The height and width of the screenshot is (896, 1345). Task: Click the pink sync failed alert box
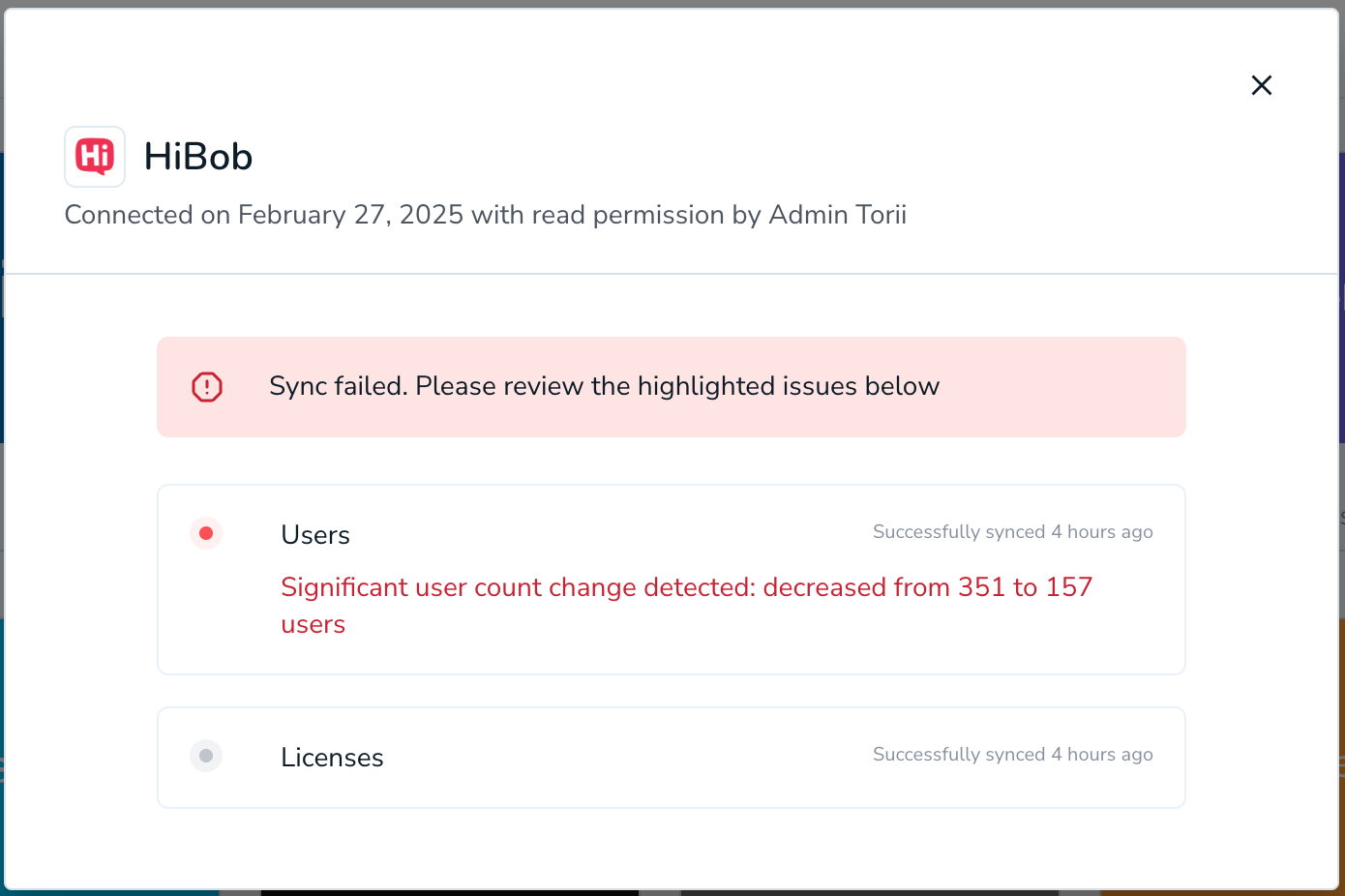(672, 387)
